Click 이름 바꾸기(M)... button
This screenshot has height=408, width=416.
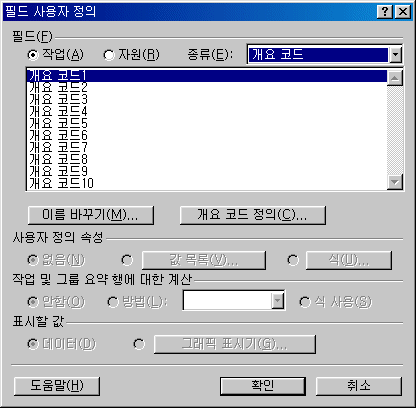pyautogui.click(x=91, y=215)
